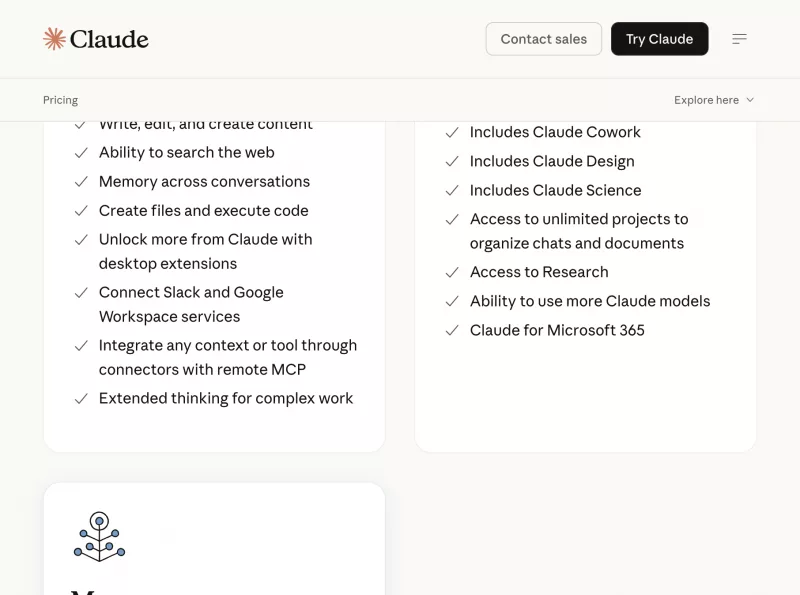Viewport: 800px width, 595px height.
Task: Click the text 'Access to Research'
Action: click(539, 272)
